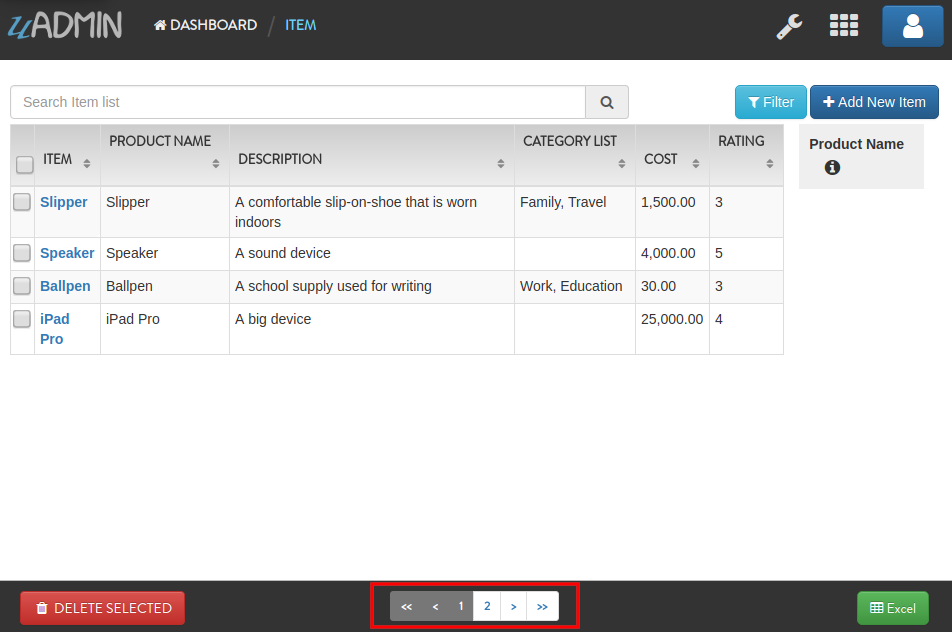Navigate to Dashboard breadcrumb
The image size is (952, 632).
pyautogui.click(x=206, y=25)
